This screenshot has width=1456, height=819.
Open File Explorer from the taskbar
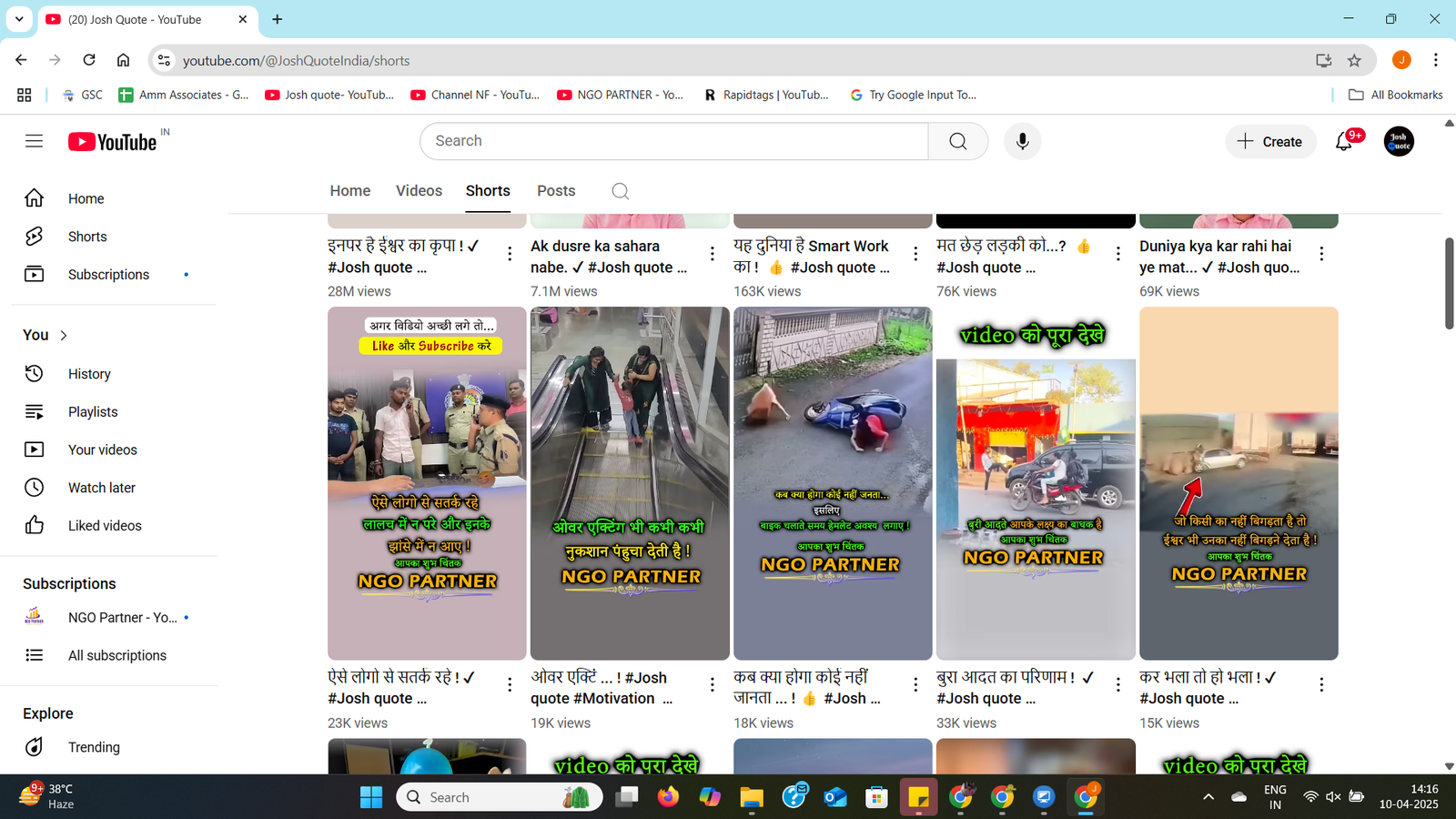point(751,798)
